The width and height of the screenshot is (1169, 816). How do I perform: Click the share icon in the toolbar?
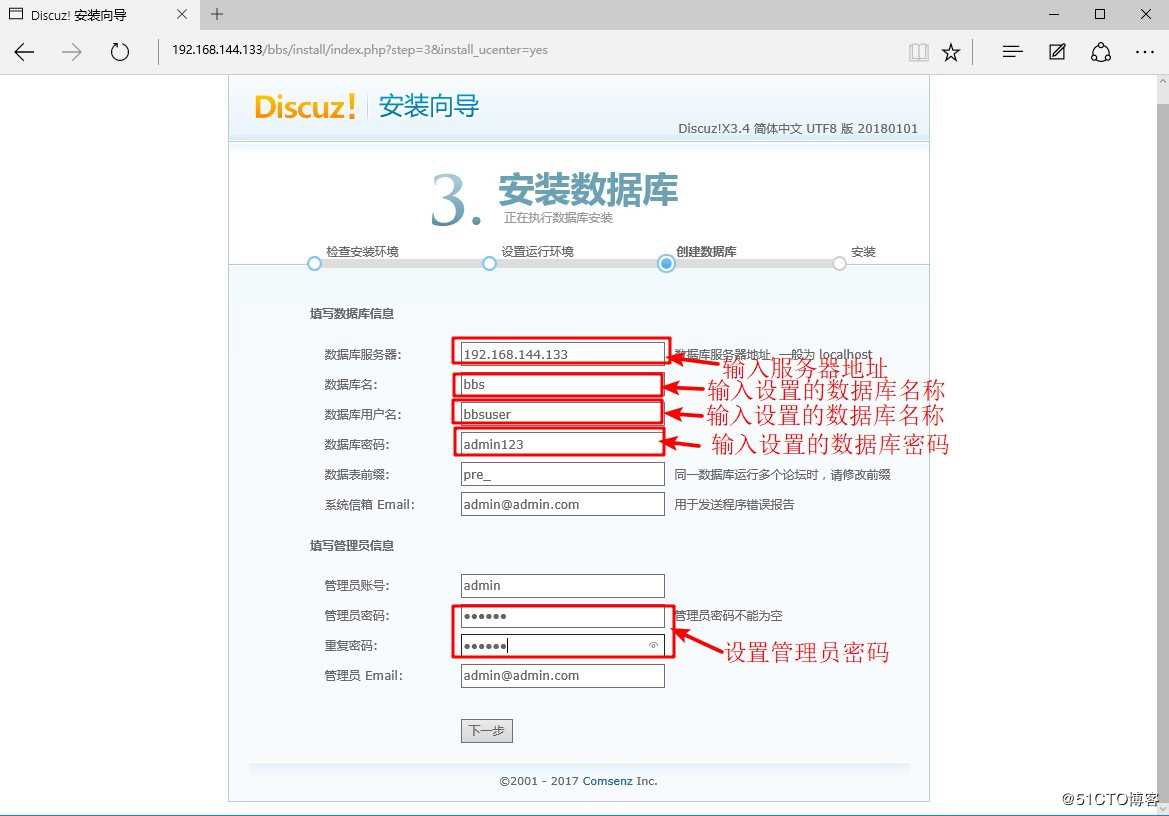point(1100,51)
